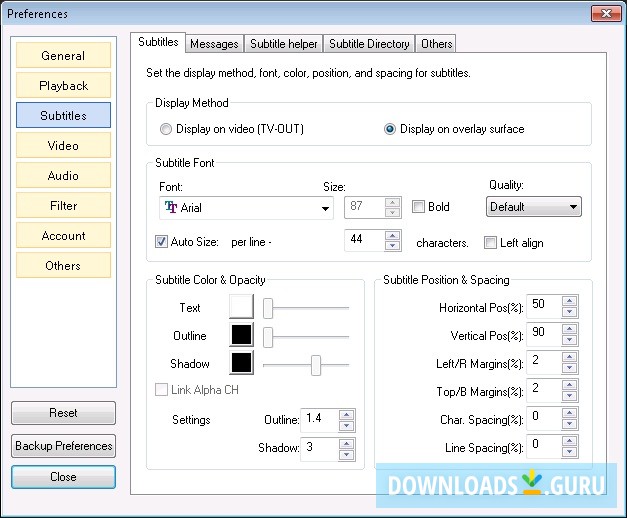Open the Quality dropdown set to Default
The image size is (627, 518).
pos(533,207)
